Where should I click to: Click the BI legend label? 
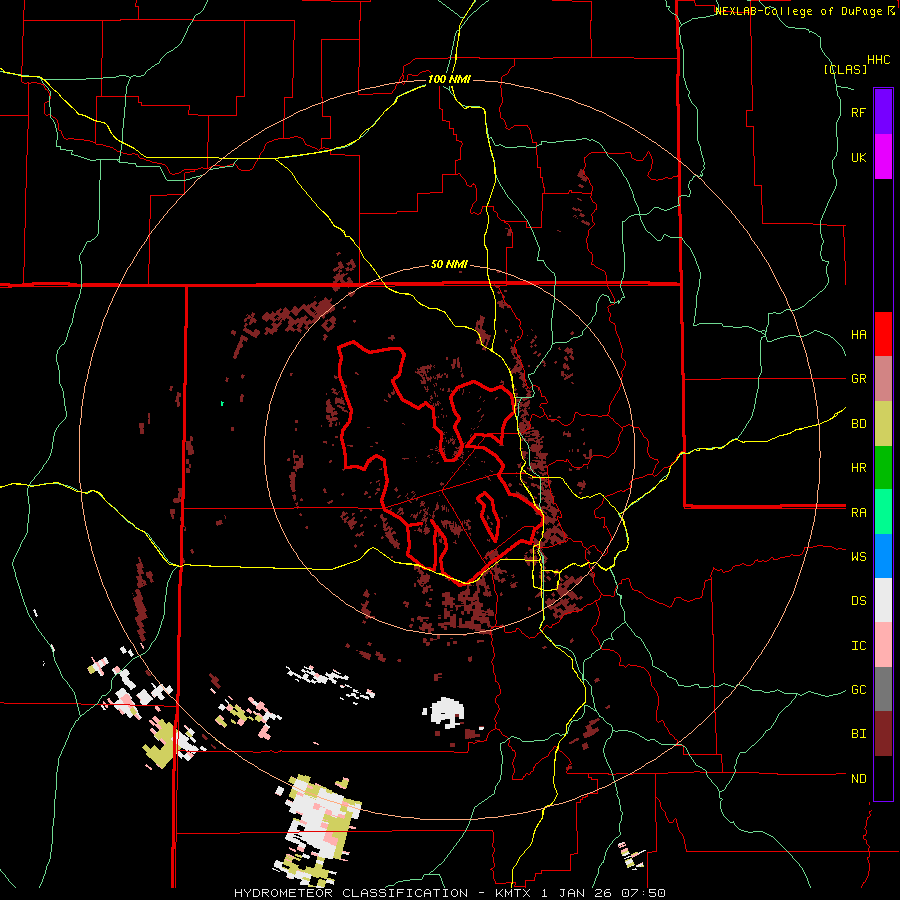pyautogui.click(x=858, y=734)
